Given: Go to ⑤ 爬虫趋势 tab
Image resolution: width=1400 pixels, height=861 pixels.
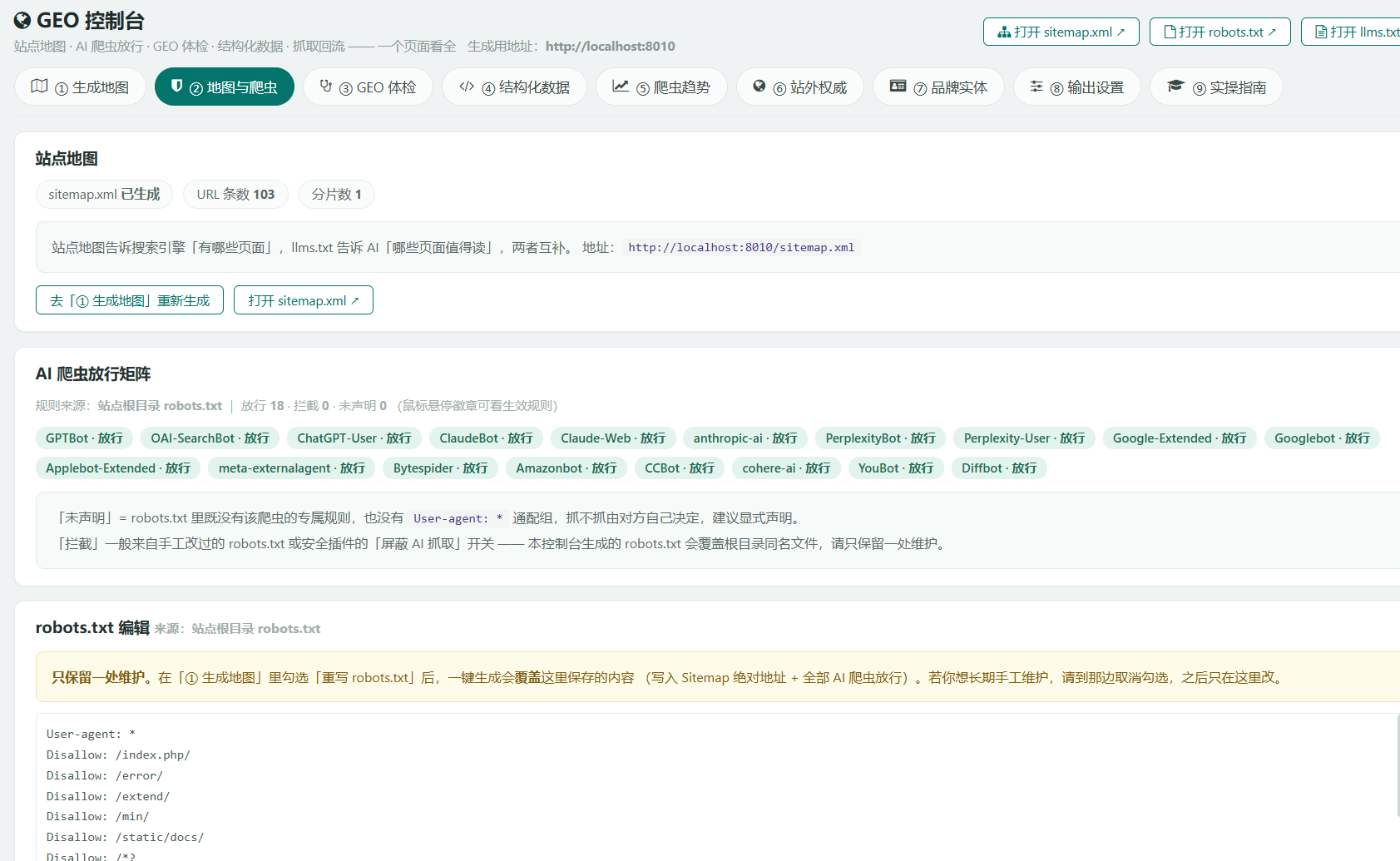Looking at the screenshot, I should (x=661, y=87).
